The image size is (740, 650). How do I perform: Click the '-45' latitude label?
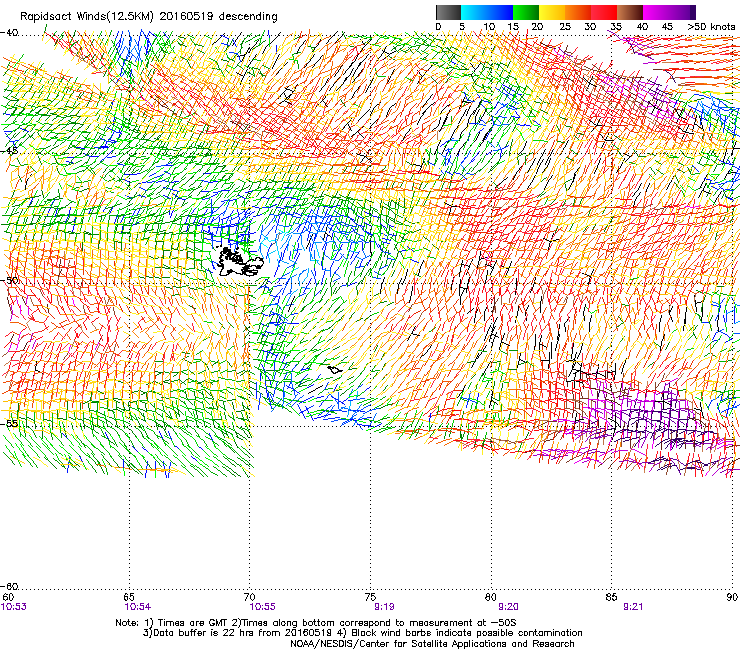(x=9, y=151)
